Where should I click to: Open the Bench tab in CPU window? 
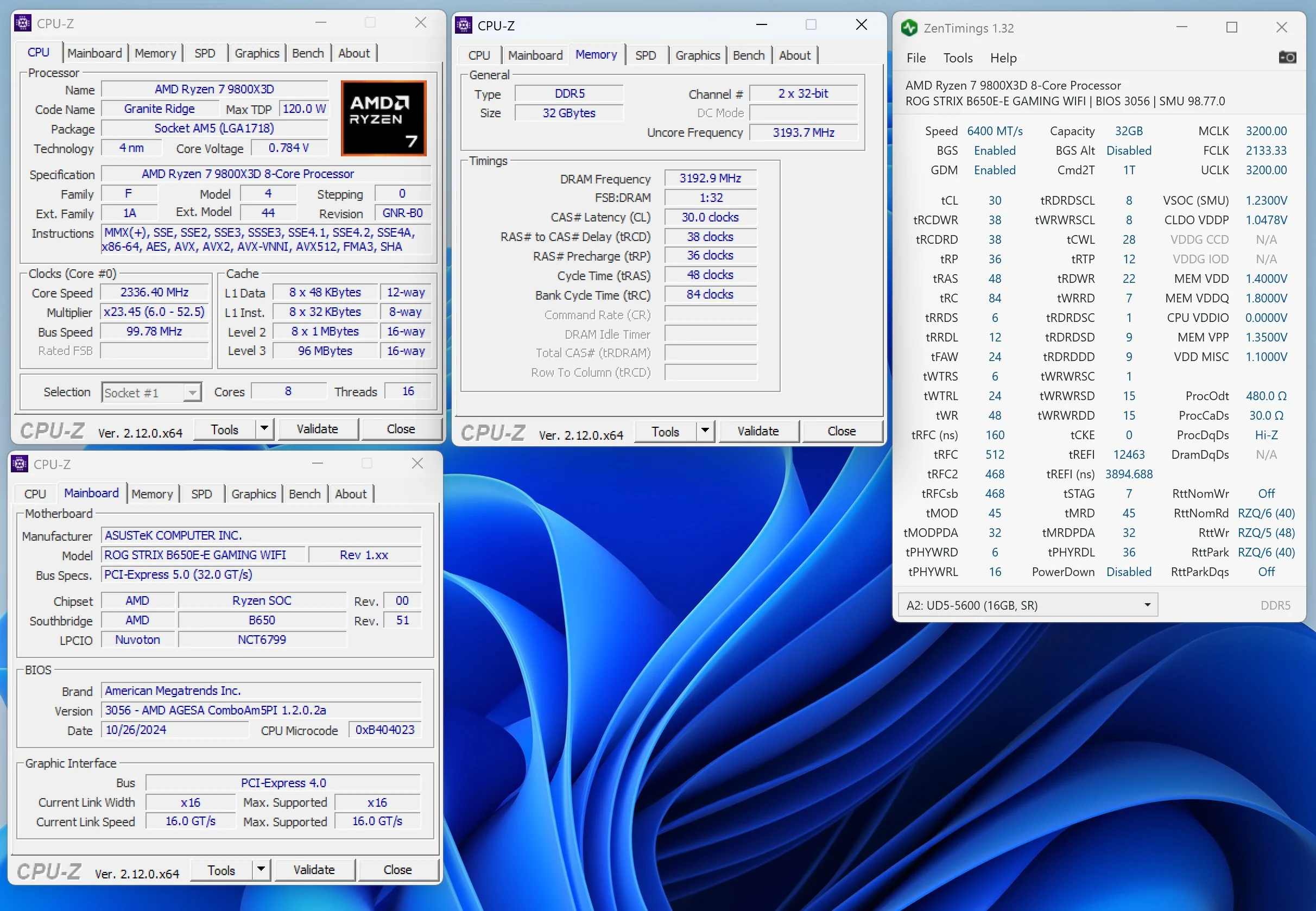[308, 53]
